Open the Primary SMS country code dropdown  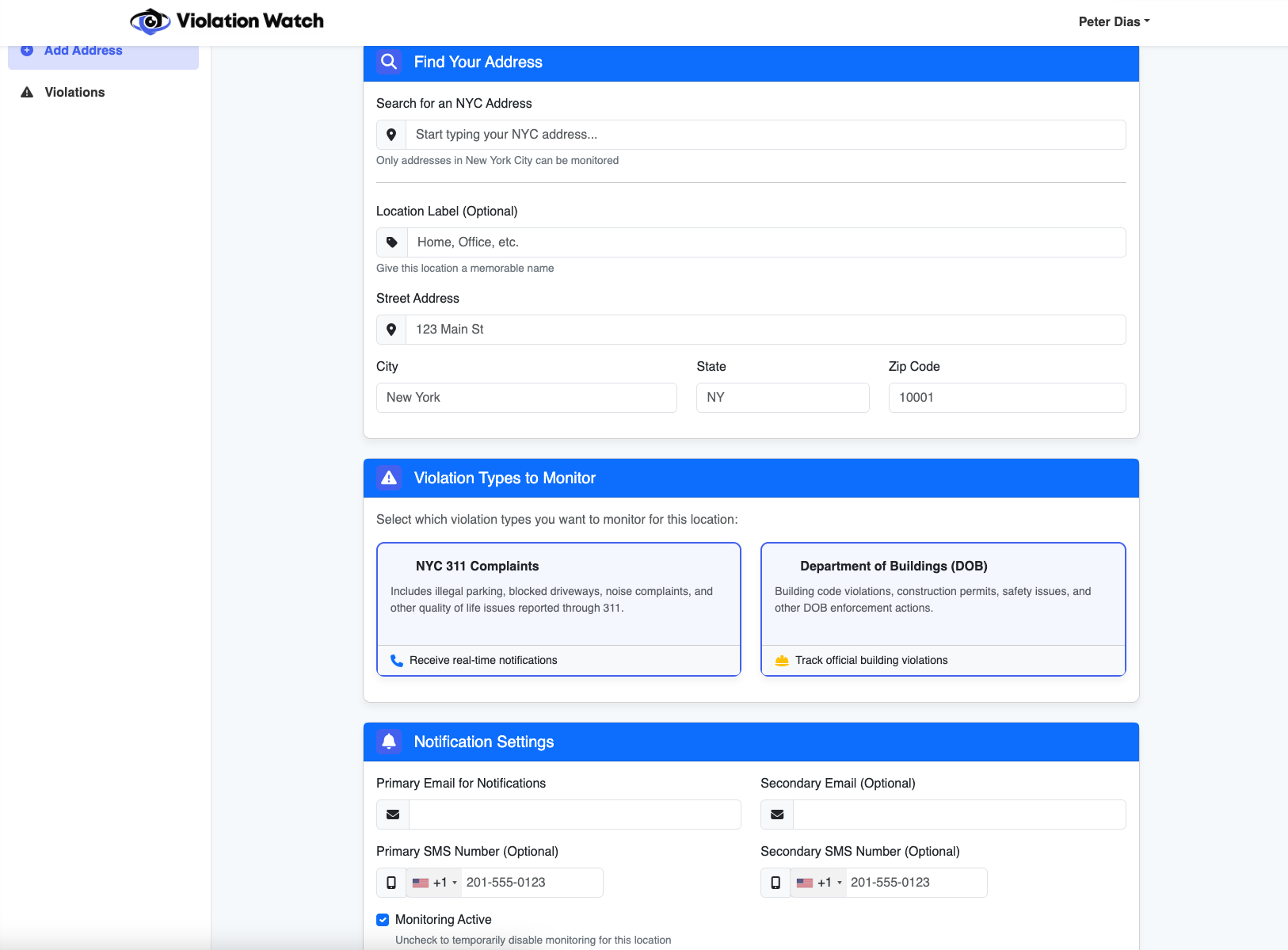[x=434, y=882]
